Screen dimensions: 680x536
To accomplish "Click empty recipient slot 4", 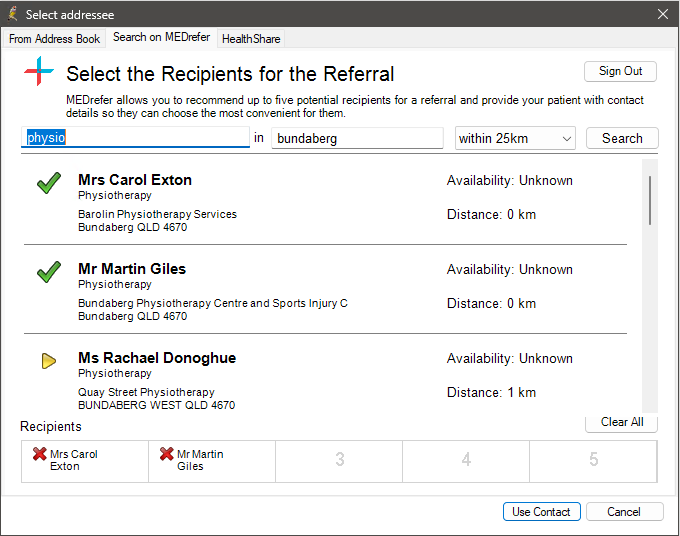I will coord(466,461).
